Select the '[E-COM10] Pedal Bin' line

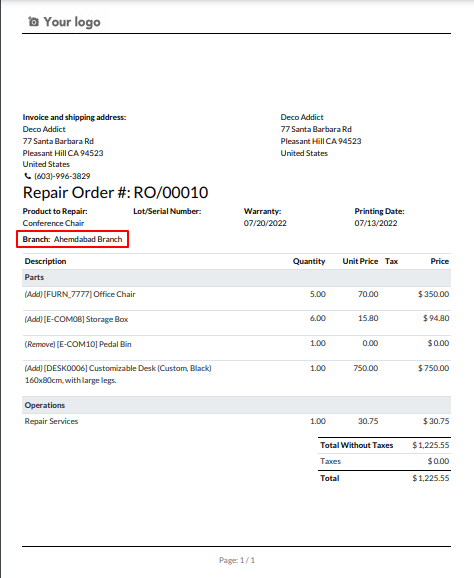tap(236, 348)
